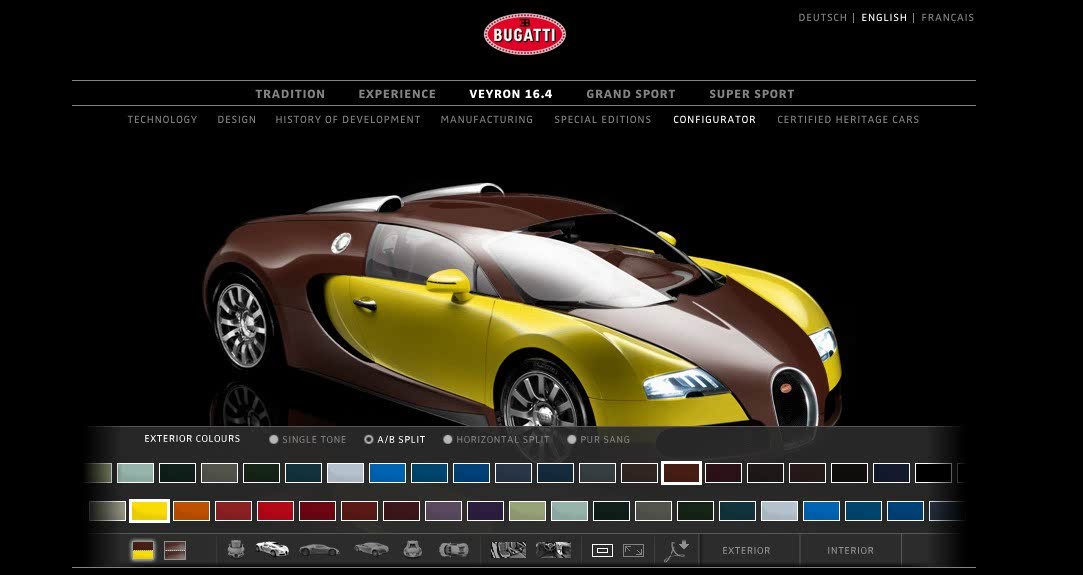
Task: Pick the silver-blue swatch in upper row
Action: 345,473
